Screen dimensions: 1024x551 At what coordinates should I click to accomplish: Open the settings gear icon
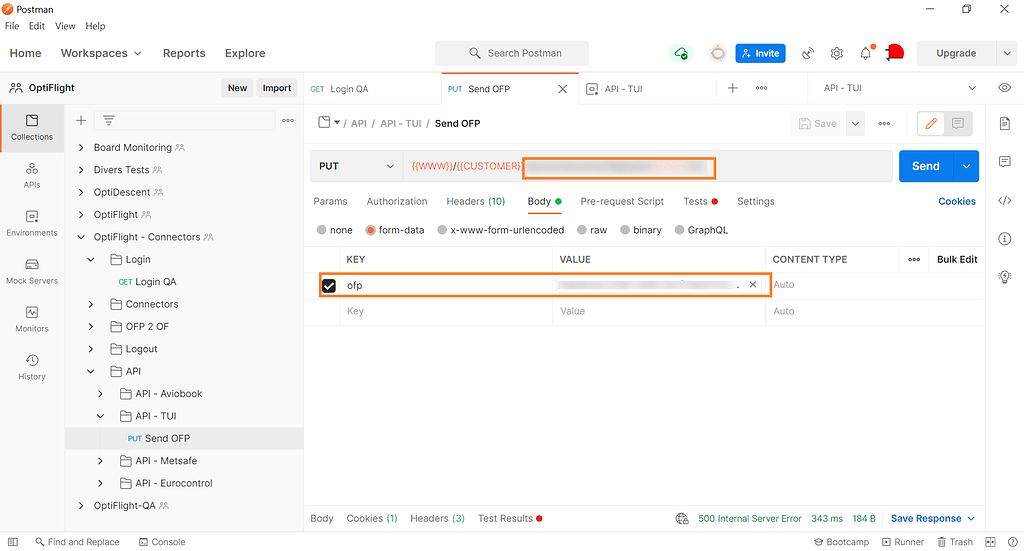click(837, 53)
